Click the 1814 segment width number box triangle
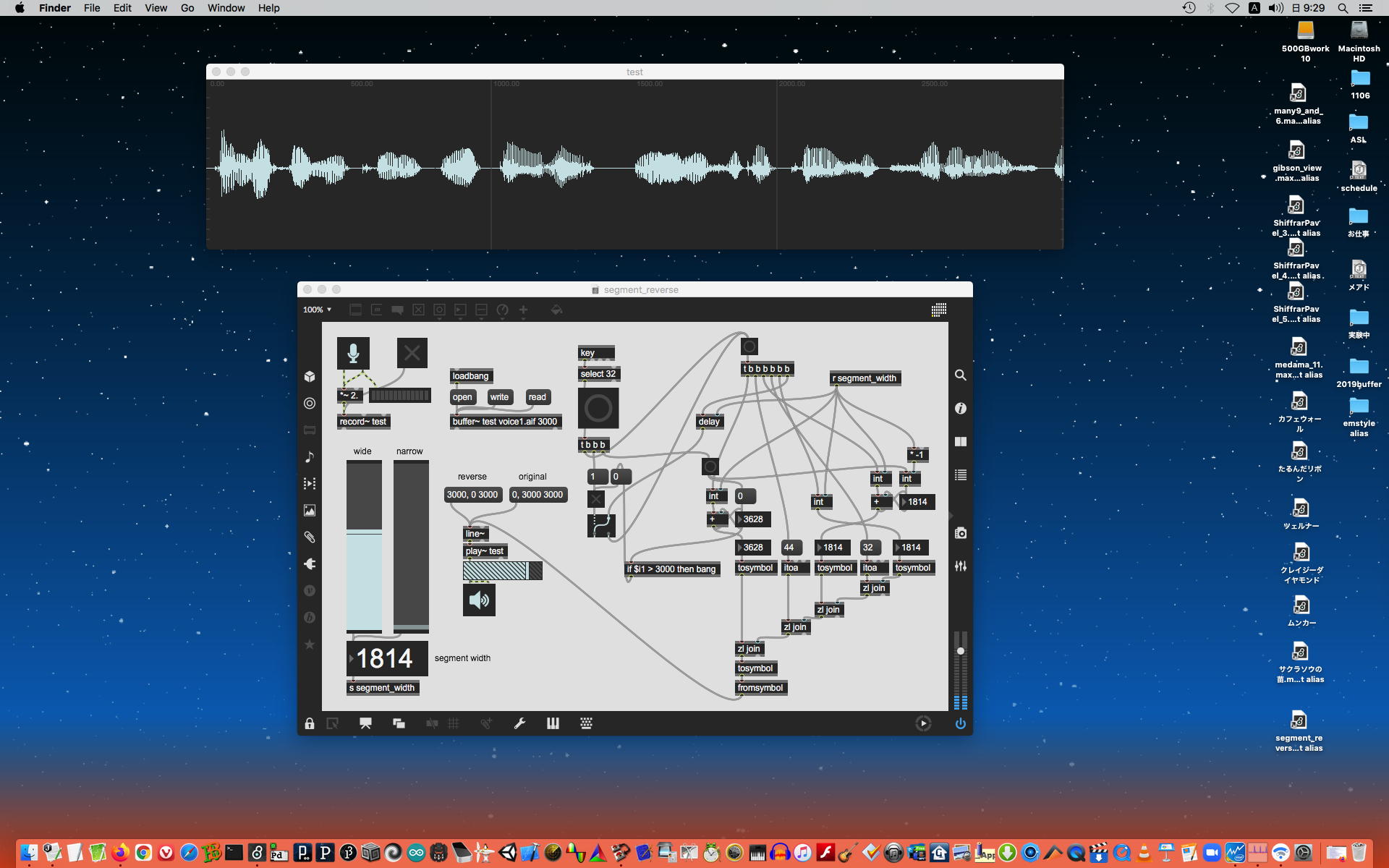Viewport: 1389px width, 868px height. (352, 659)
